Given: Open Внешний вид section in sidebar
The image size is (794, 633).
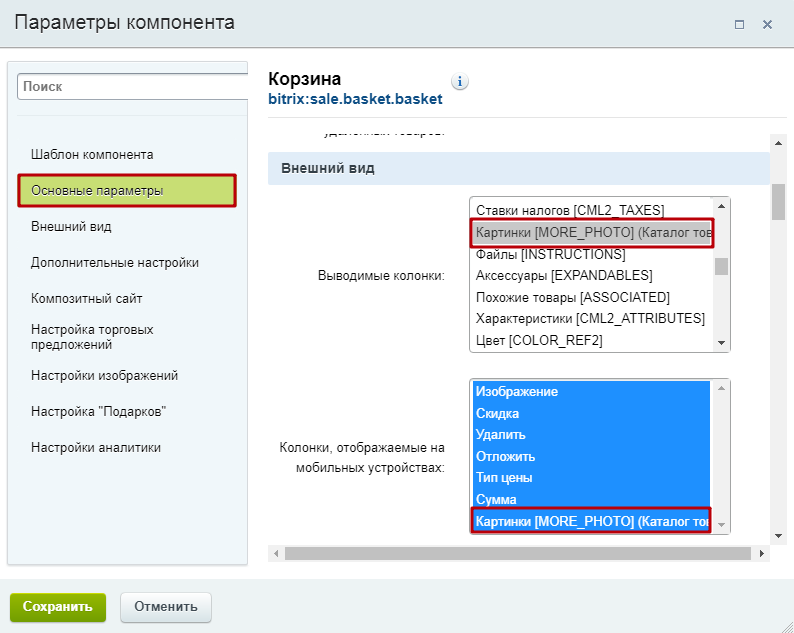Looking at the screenshot, I should pyautogui.click(x=71, y=227).
